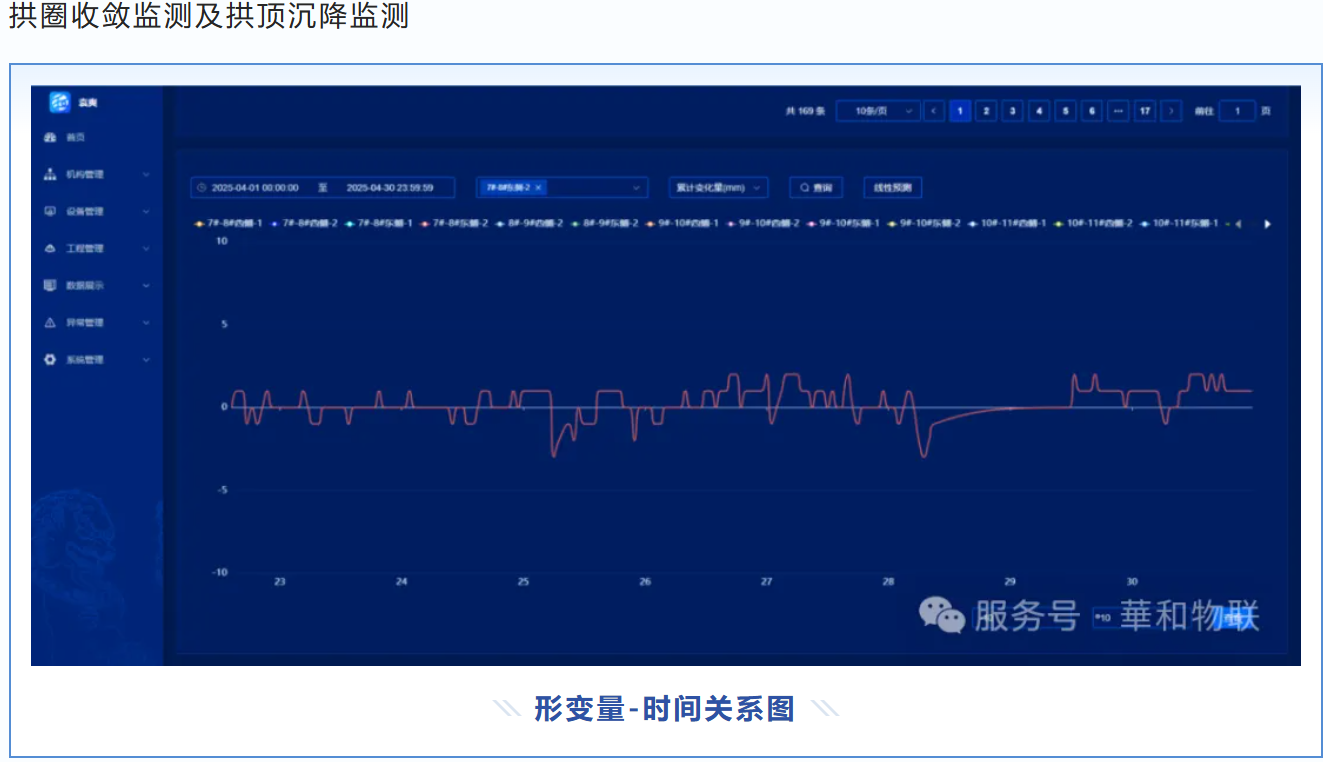This screenshot has height=762, width=1323.
Task: Open the 10条/页 page size dropdown
Action: [x=878, y=111]
